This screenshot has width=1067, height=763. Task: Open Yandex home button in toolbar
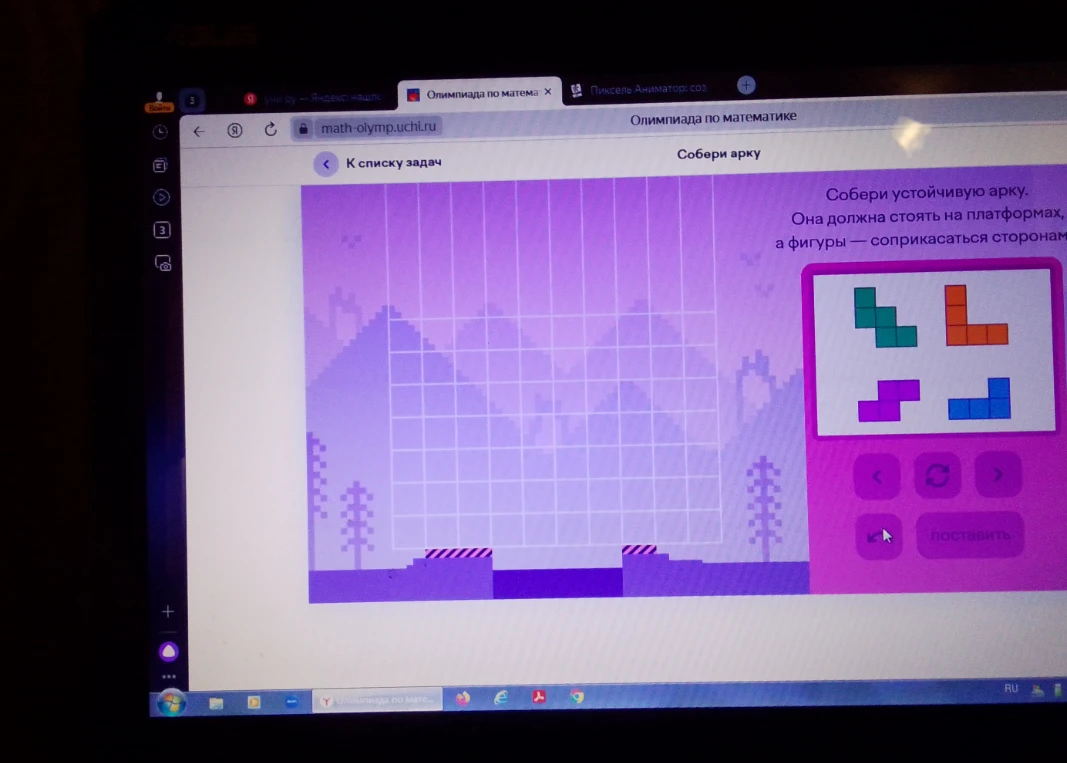coord(235,130)
